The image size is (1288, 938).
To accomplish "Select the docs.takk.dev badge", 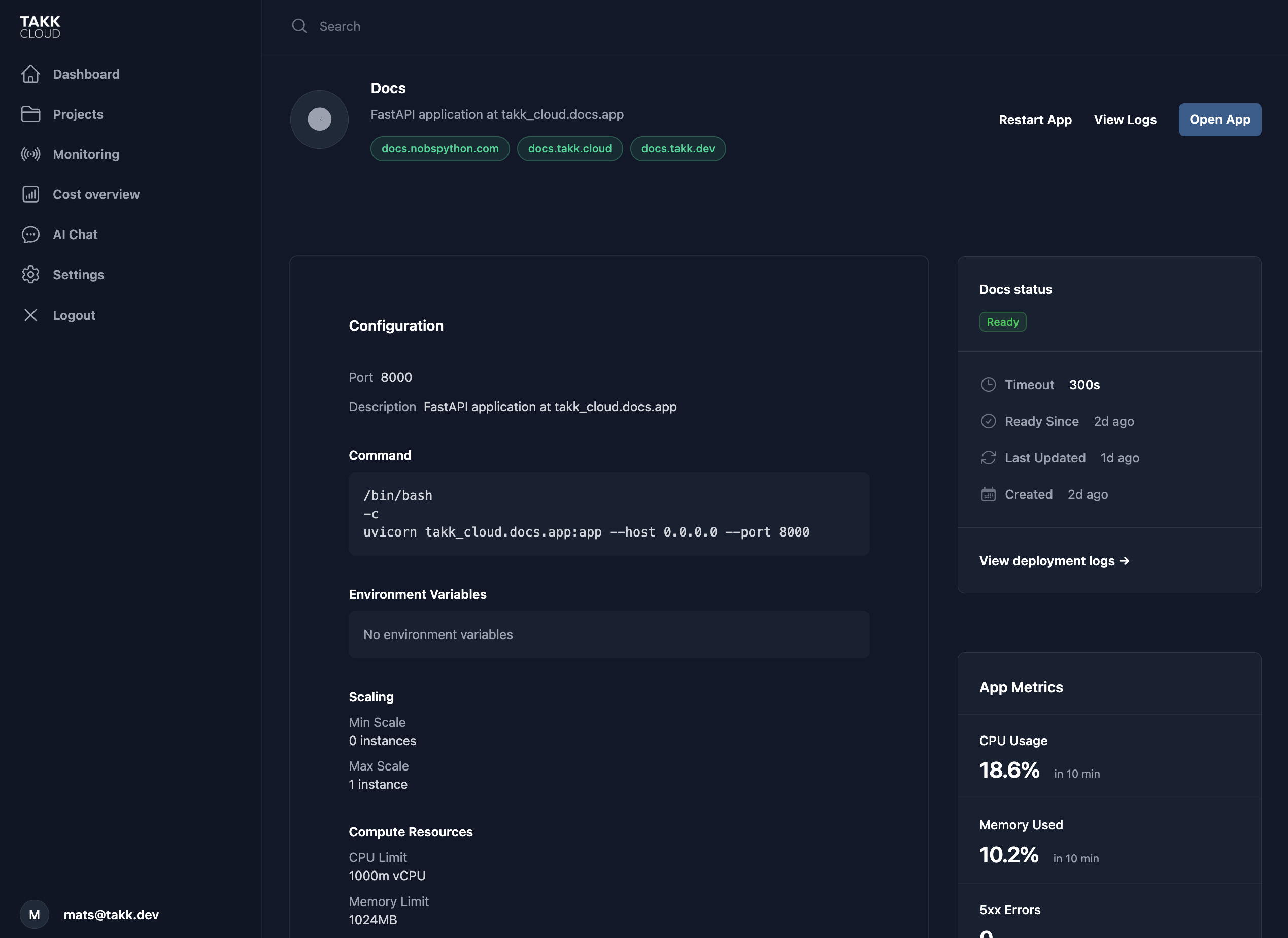I will click(x=677, y=148).
